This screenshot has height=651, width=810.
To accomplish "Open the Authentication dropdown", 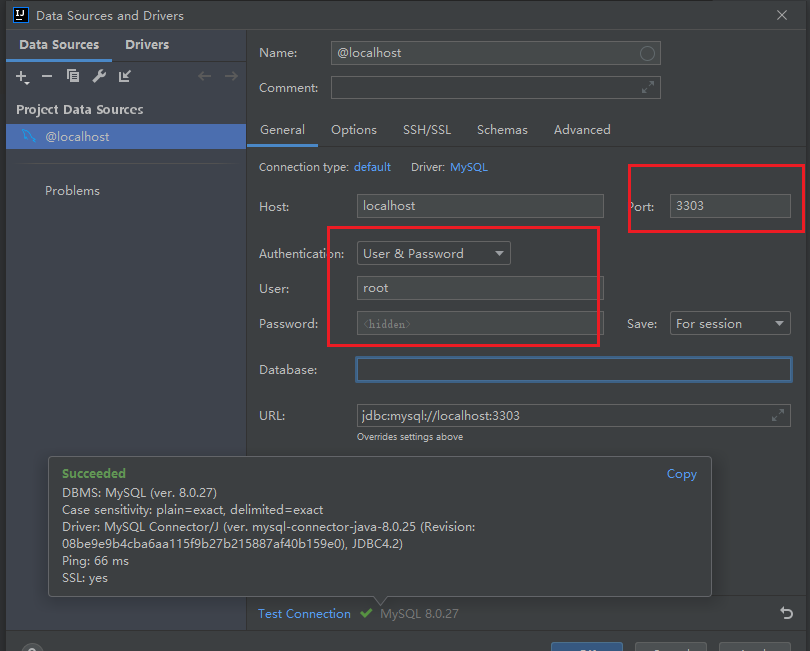I will coord(433,253).
